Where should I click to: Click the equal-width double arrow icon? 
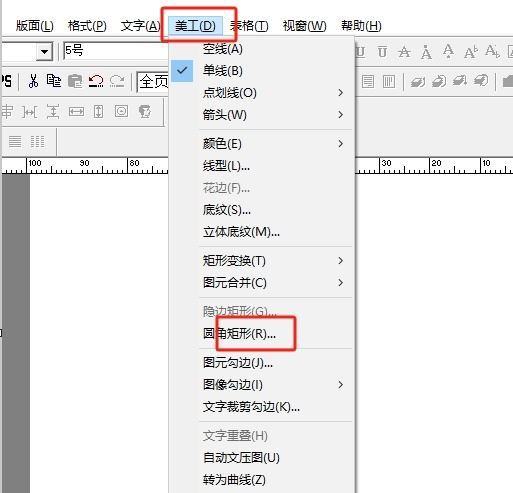(76, 112)
